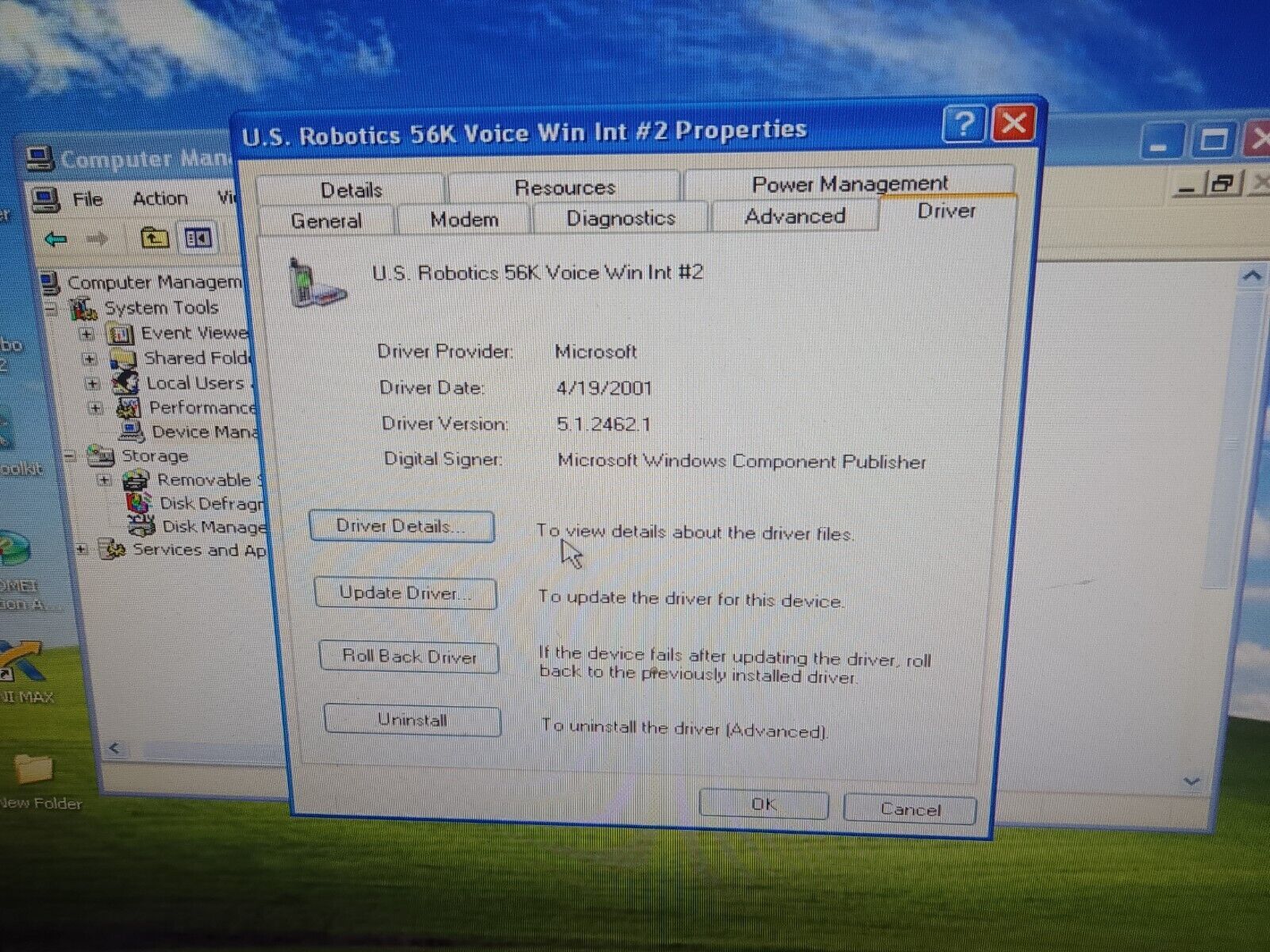Select Computer Management root tree node
Screen dimensions: 1270x952
pos(154,282)
